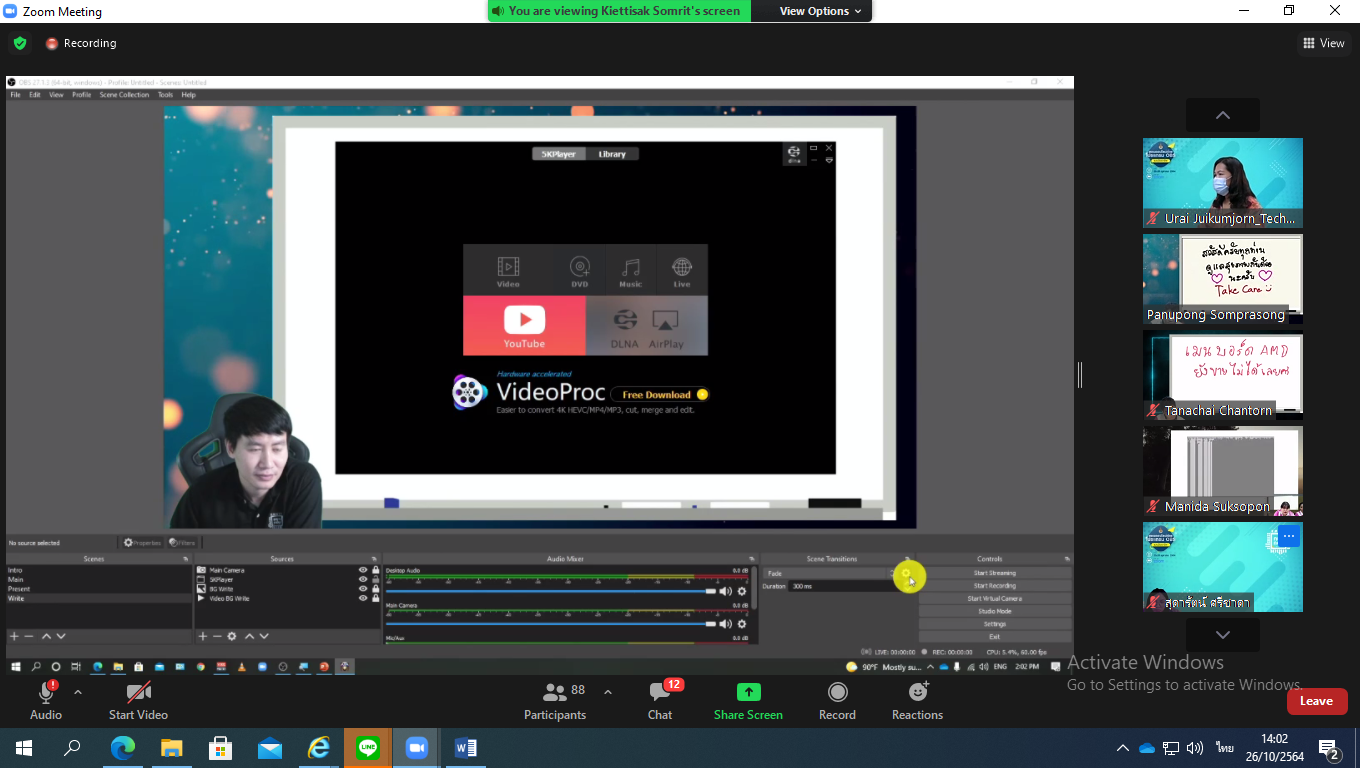The image size is (1360, 768).
Task: Toggle the lock for 5KPlayer source
Action: point(376,580)
